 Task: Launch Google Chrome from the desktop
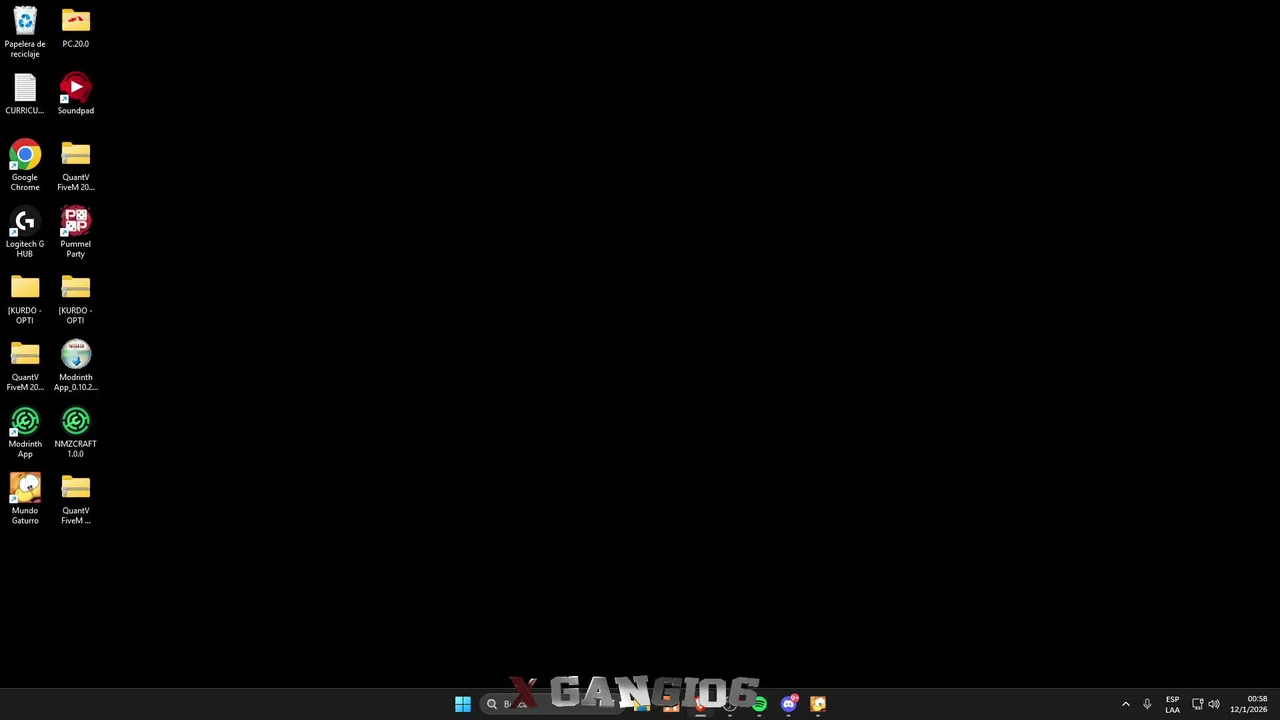[25, 166]
